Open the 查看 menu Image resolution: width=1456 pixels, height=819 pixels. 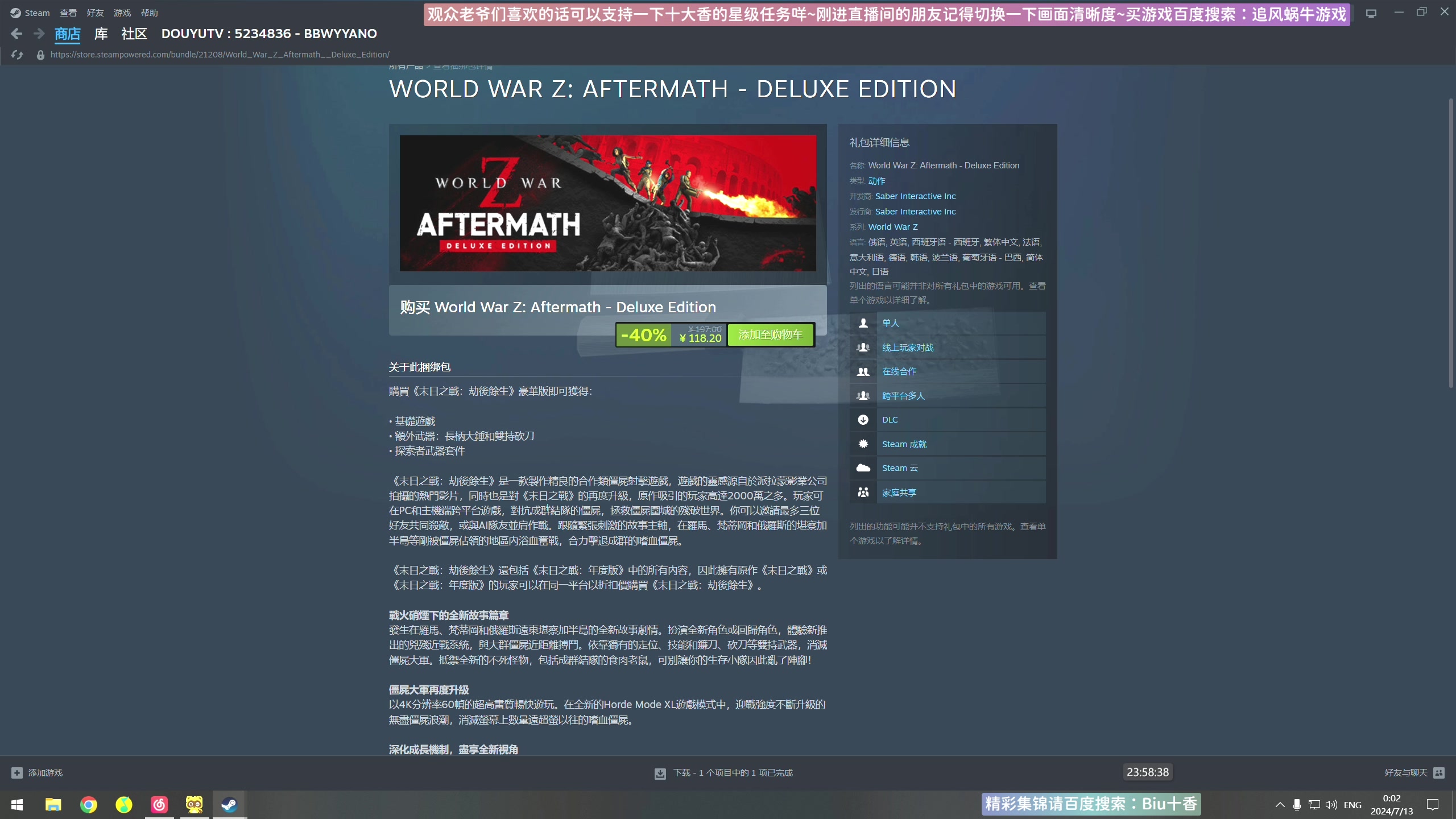(68, 13)
